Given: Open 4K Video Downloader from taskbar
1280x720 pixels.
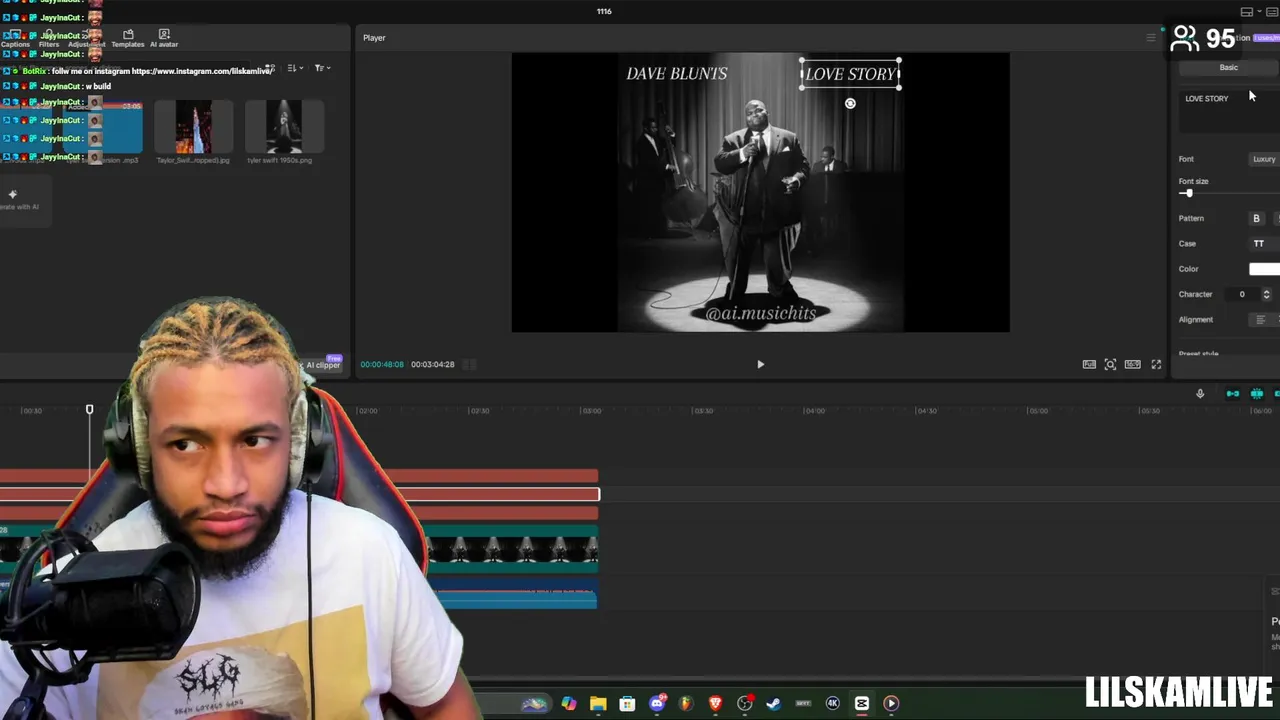Looking at the screenshot, I should pyautogui.click(x=832, y=704).
